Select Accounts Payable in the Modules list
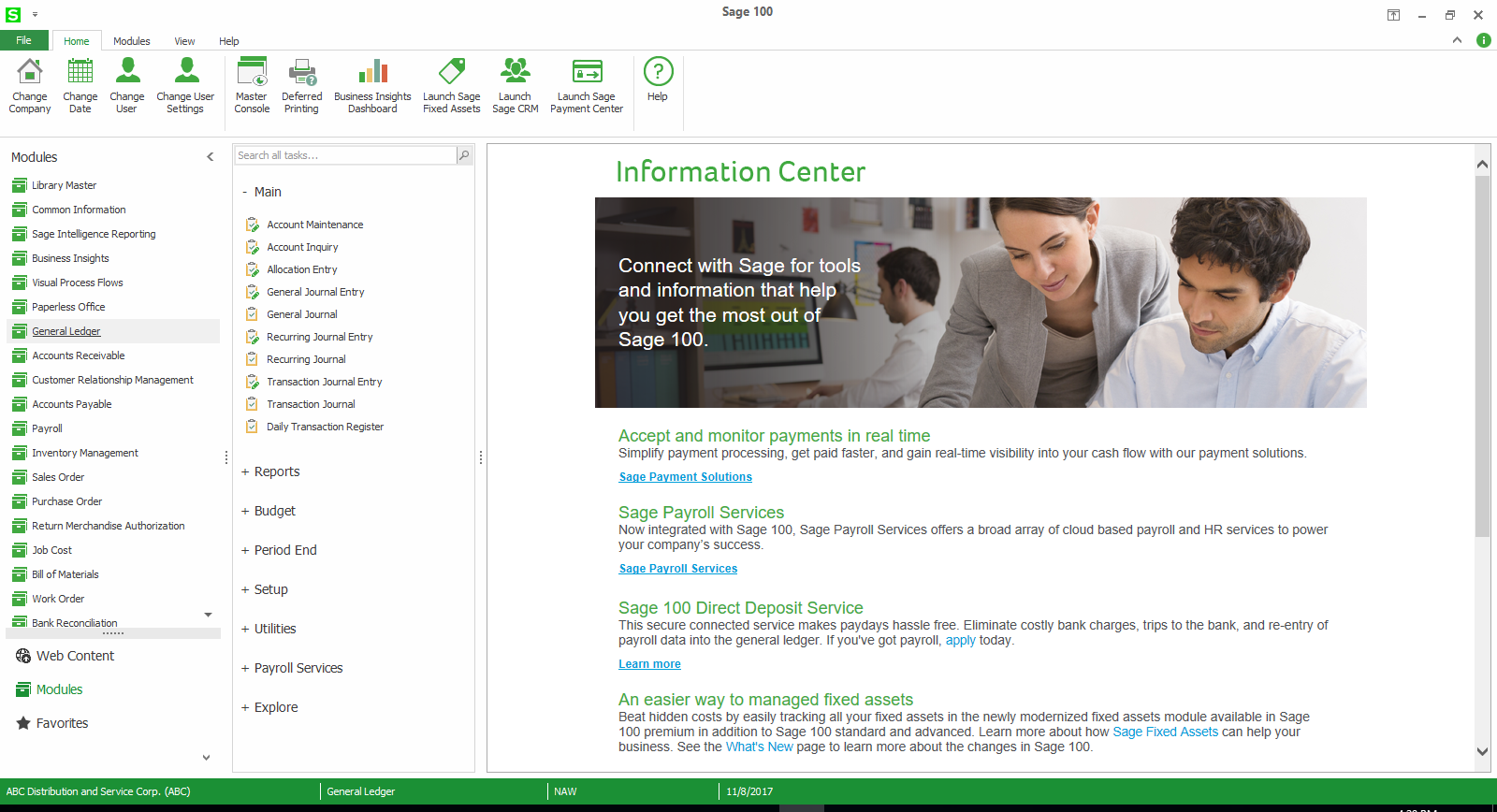The width and height of the screenshot is (1497, 812). pyautogui.click(x=72, y=404)
